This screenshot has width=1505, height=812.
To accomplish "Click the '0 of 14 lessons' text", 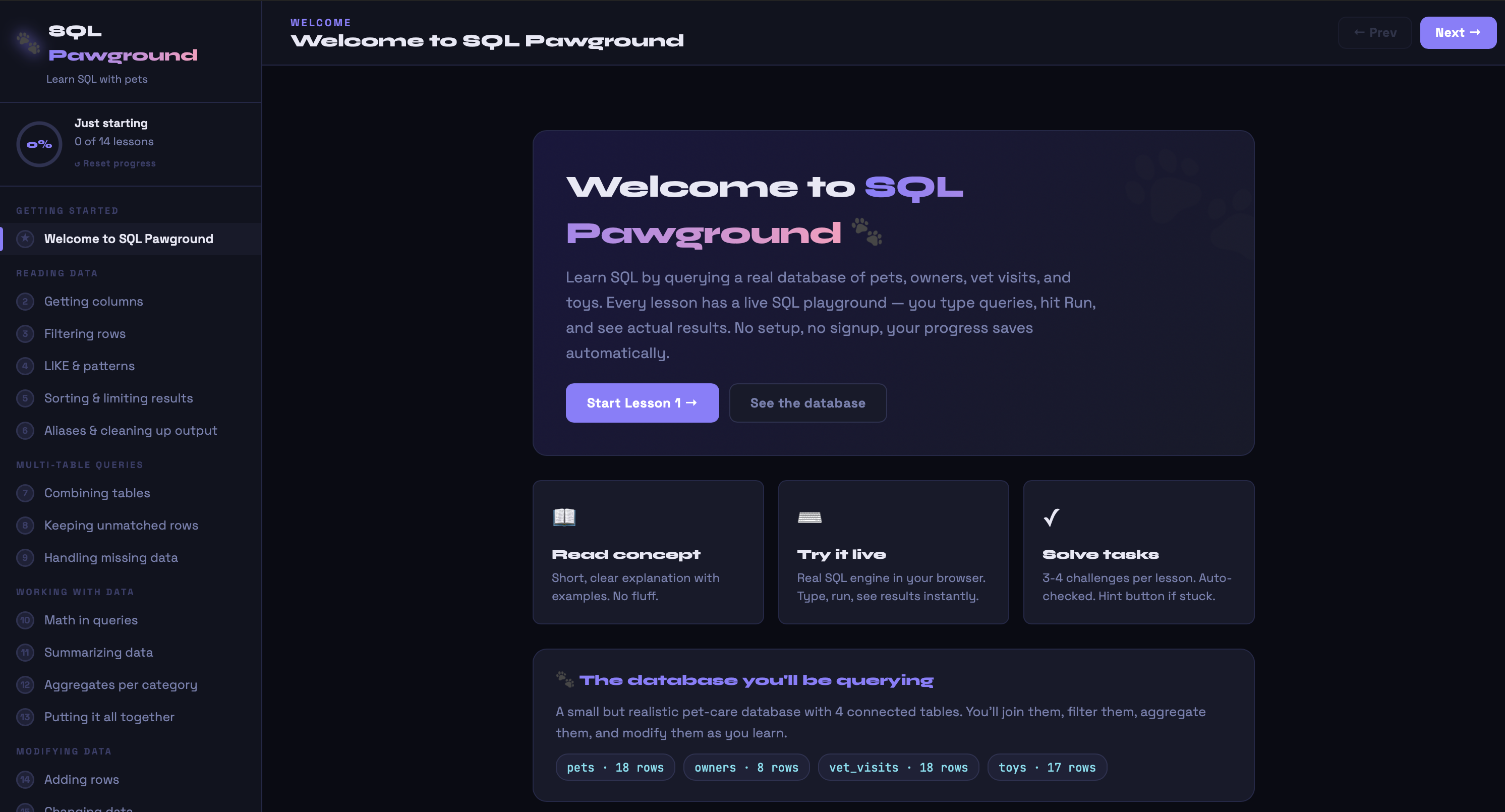I will point(114,142).
